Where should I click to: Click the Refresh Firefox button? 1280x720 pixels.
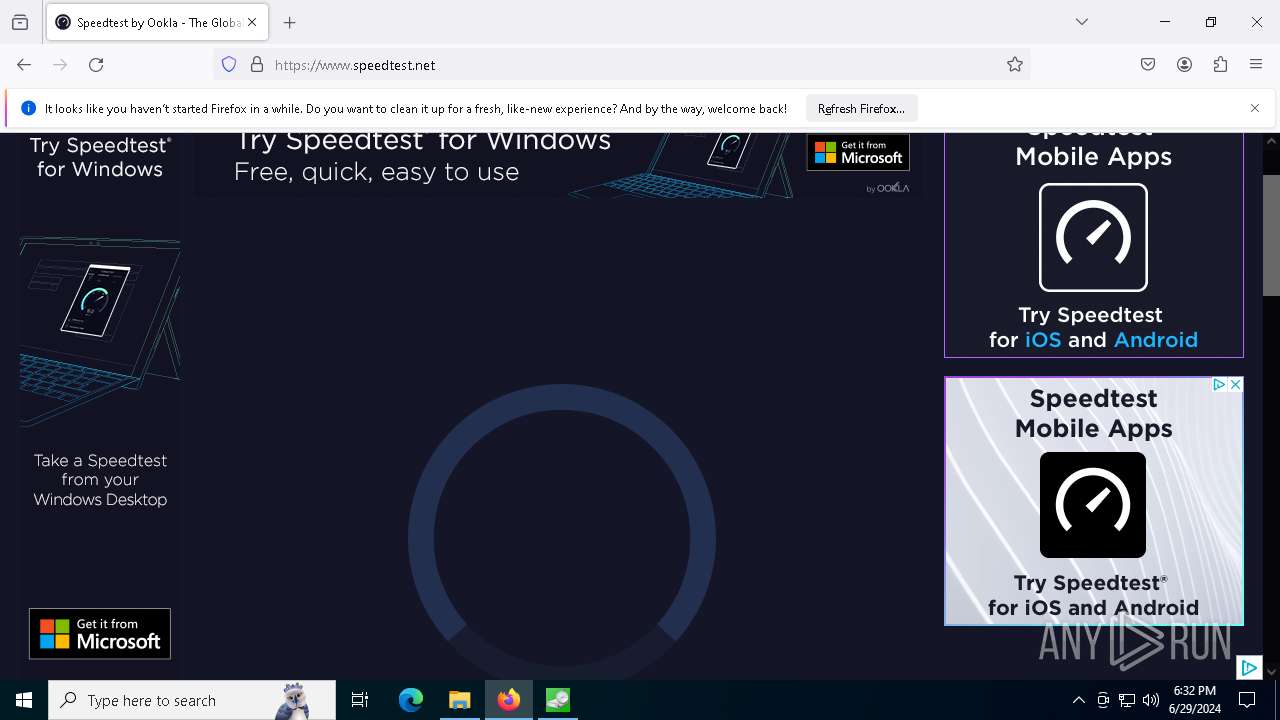coord(861,108)
